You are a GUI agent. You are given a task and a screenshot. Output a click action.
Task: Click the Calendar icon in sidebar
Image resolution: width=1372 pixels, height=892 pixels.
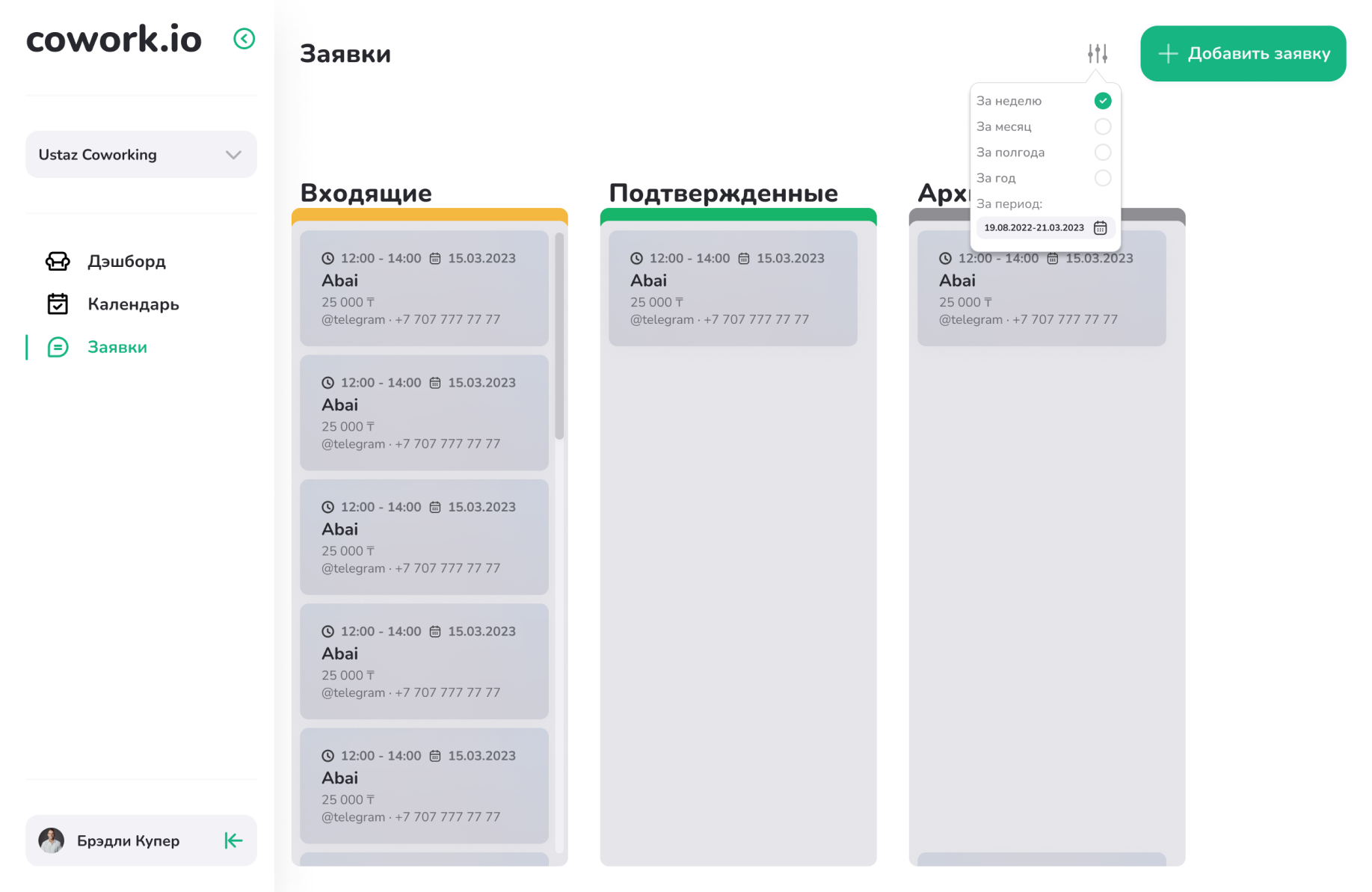pos(58,304)
